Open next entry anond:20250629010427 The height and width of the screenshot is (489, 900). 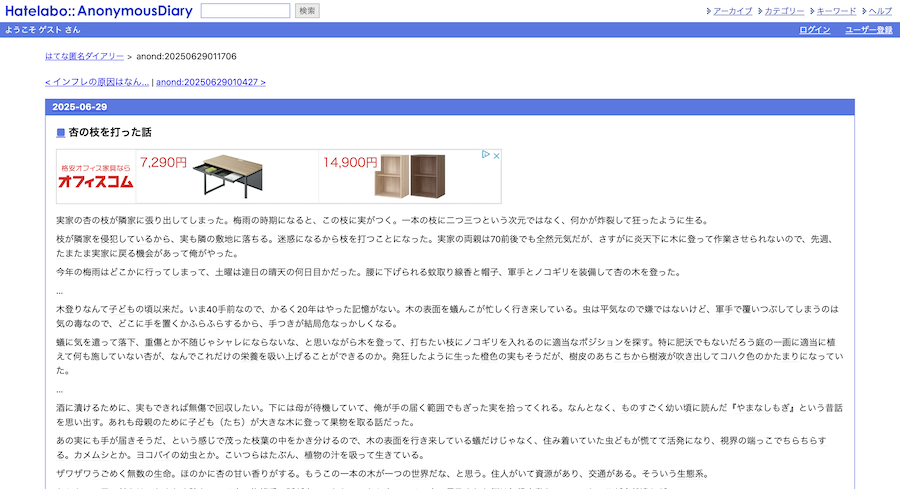(211, 82)
